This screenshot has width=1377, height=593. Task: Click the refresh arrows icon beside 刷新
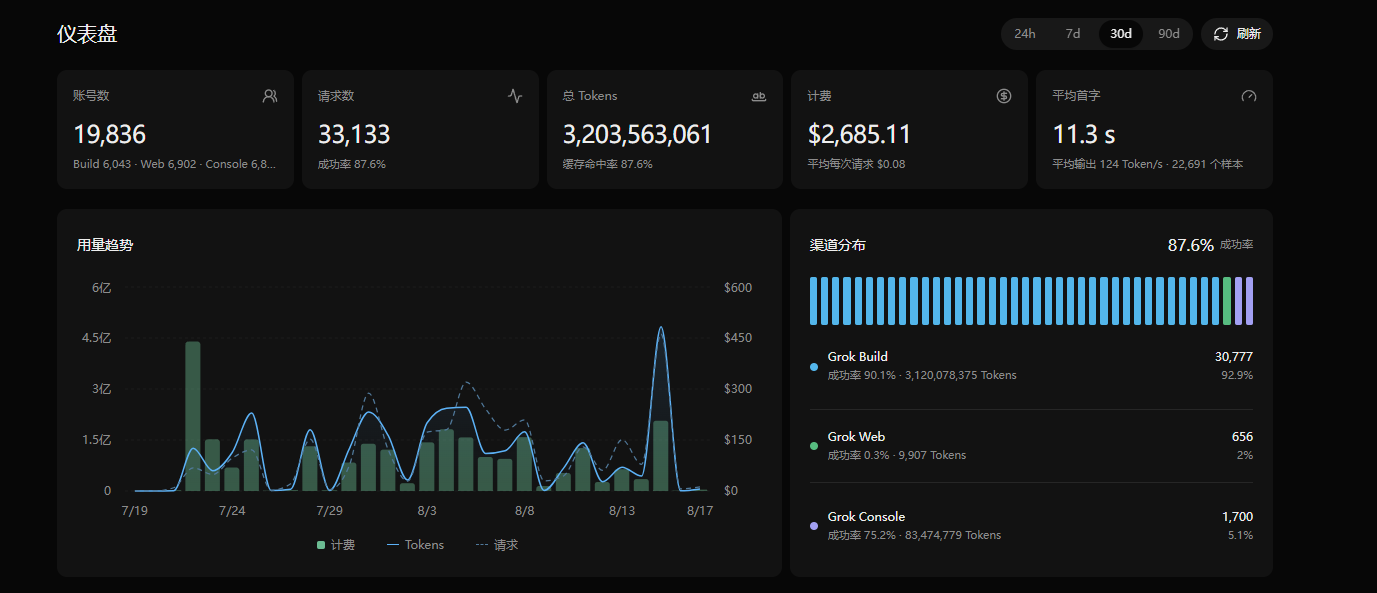click(1221, 34)
